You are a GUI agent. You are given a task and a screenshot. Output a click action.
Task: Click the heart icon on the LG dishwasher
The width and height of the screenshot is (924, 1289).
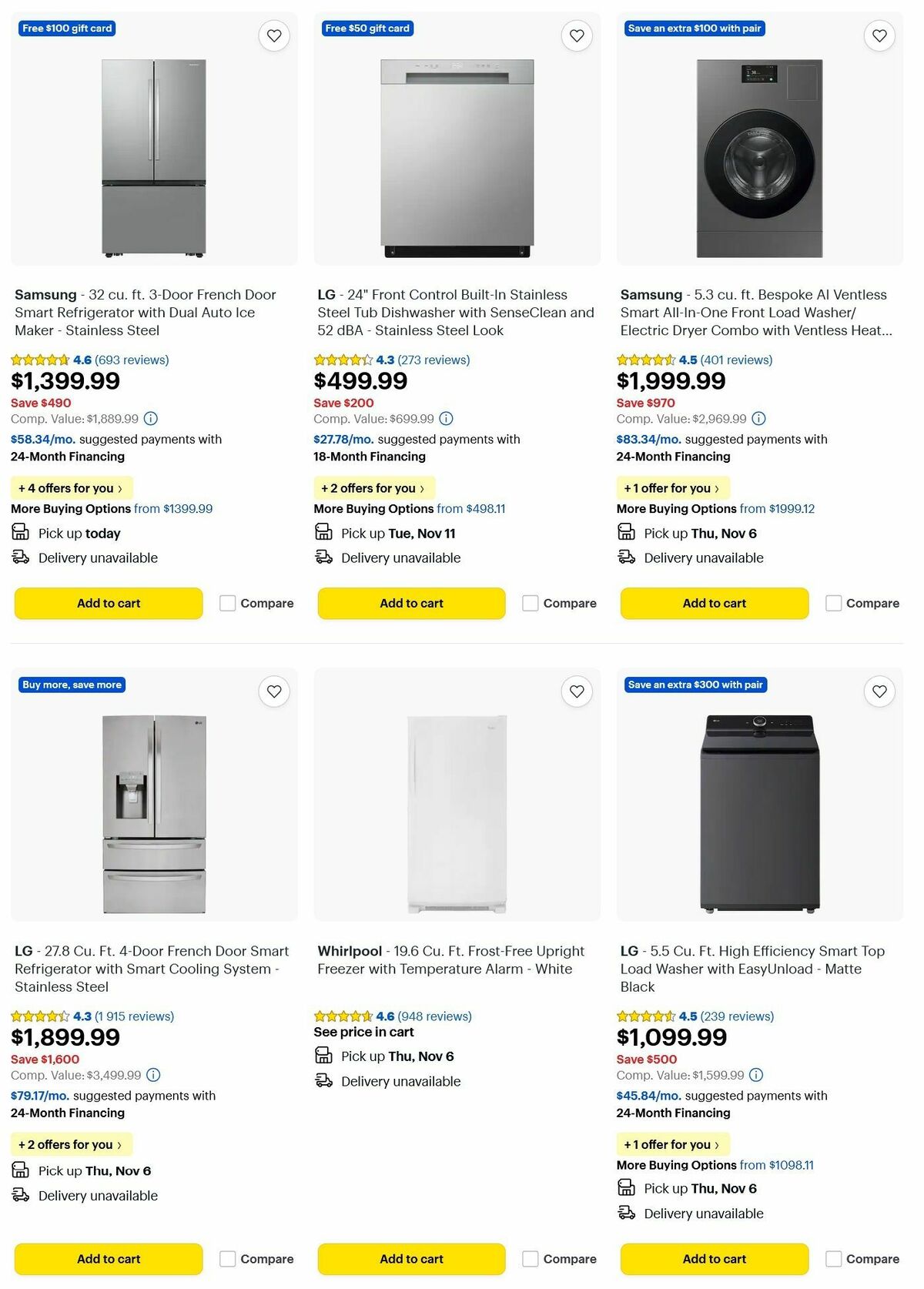click(576, 35)
